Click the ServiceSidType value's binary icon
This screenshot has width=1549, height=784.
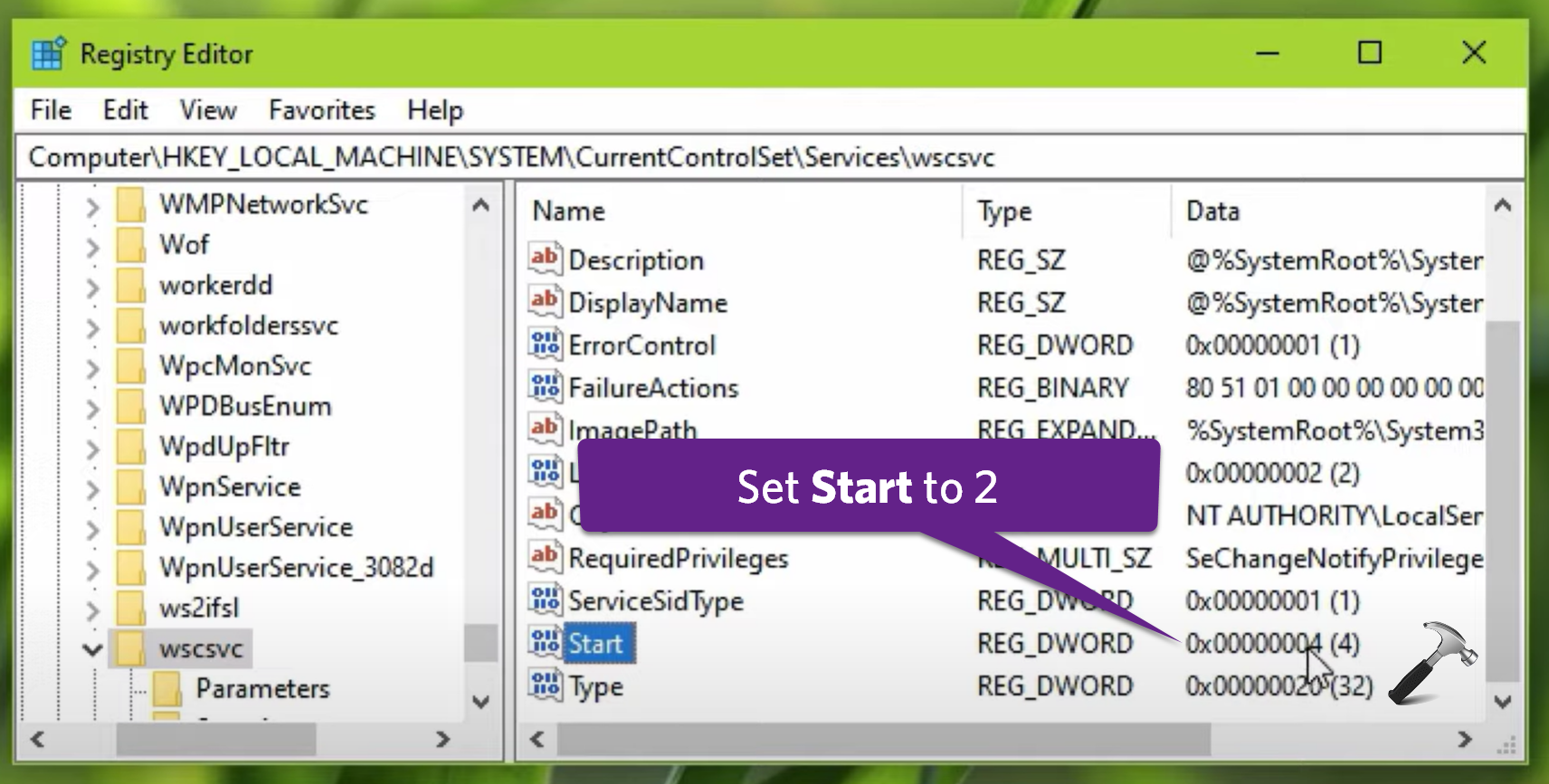tap(545, 600)
